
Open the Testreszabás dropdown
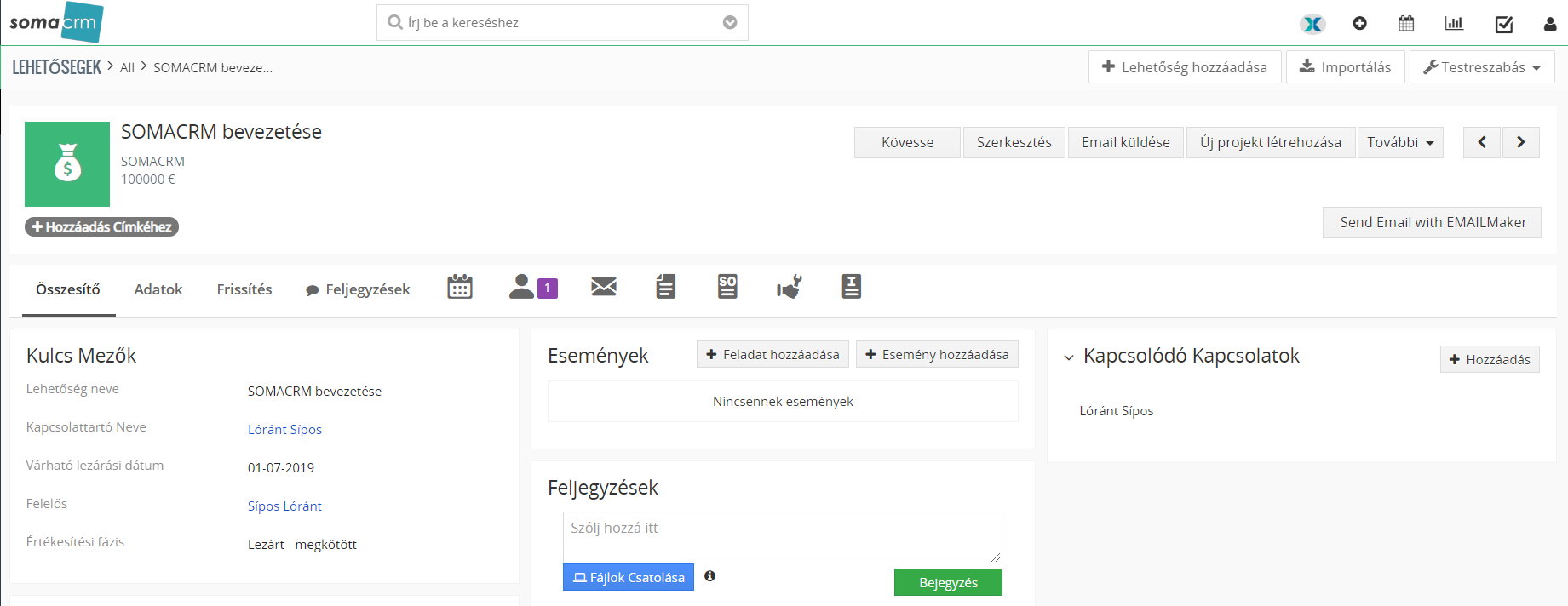pyautogui.click(x=1482, y=67)
